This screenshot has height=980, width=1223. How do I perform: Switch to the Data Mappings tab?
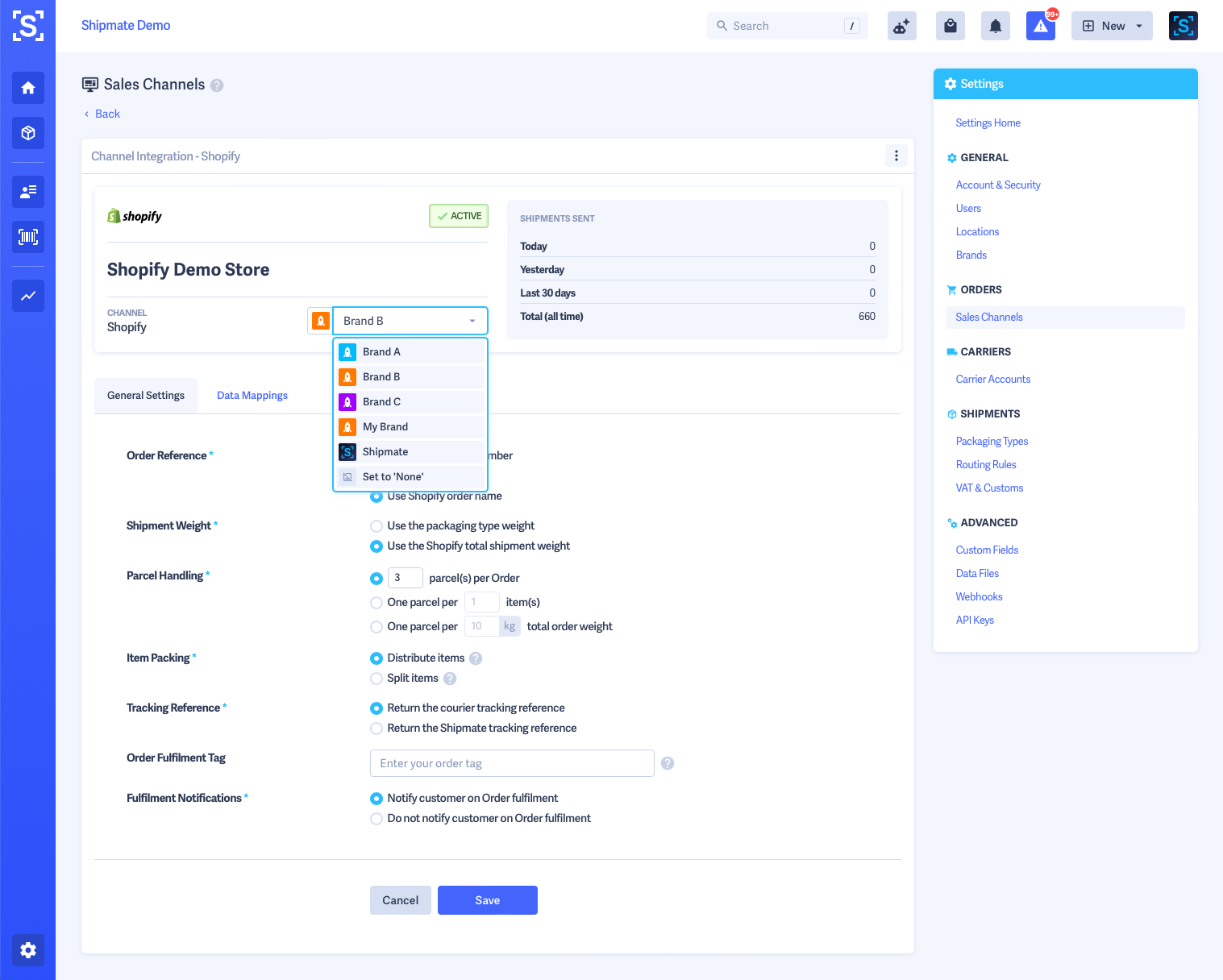(252, 395)
